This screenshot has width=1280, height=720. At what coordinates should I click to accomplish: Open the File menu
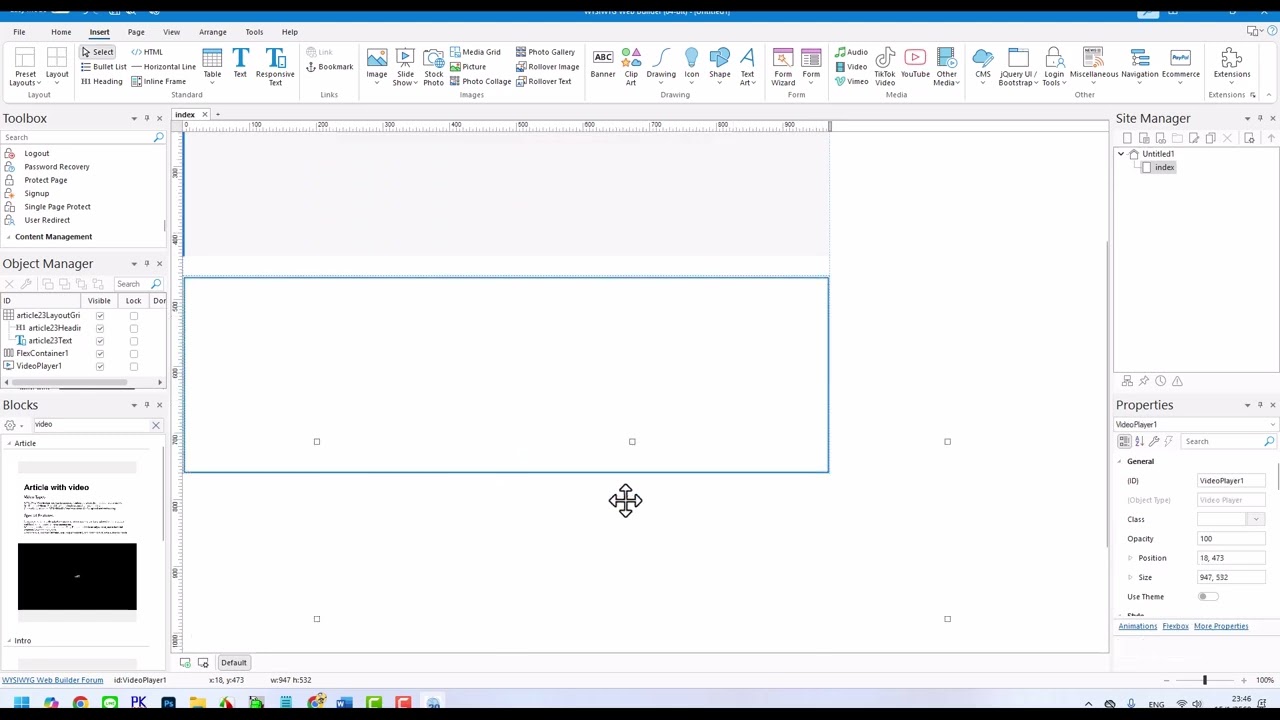pos(19,32)
